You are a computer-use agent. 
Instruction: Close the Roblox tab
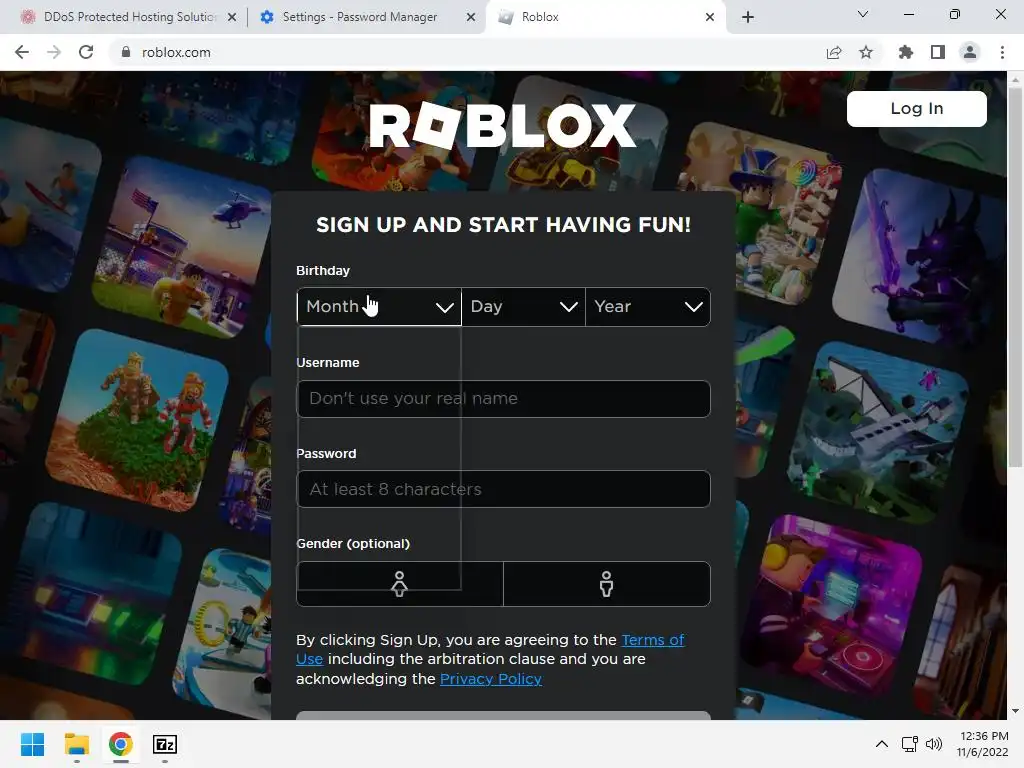pyautogui.click(x=710, y=17)
